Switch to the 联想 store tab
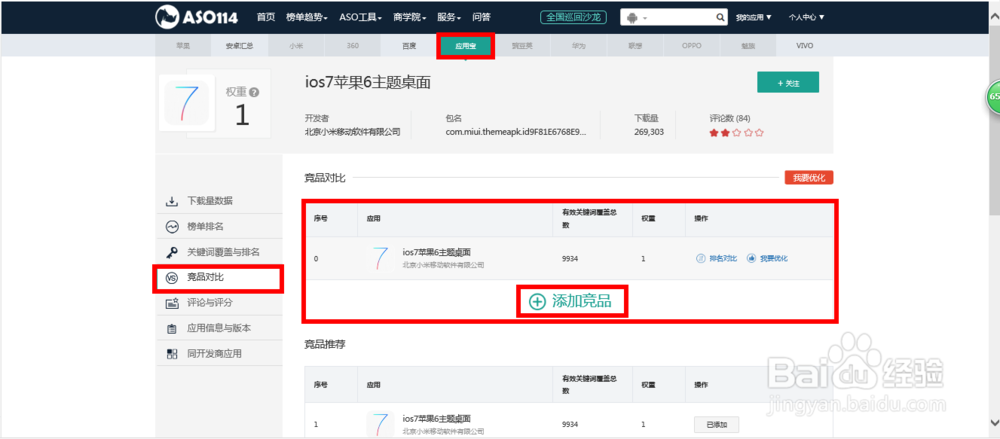 tap(635, 46)
